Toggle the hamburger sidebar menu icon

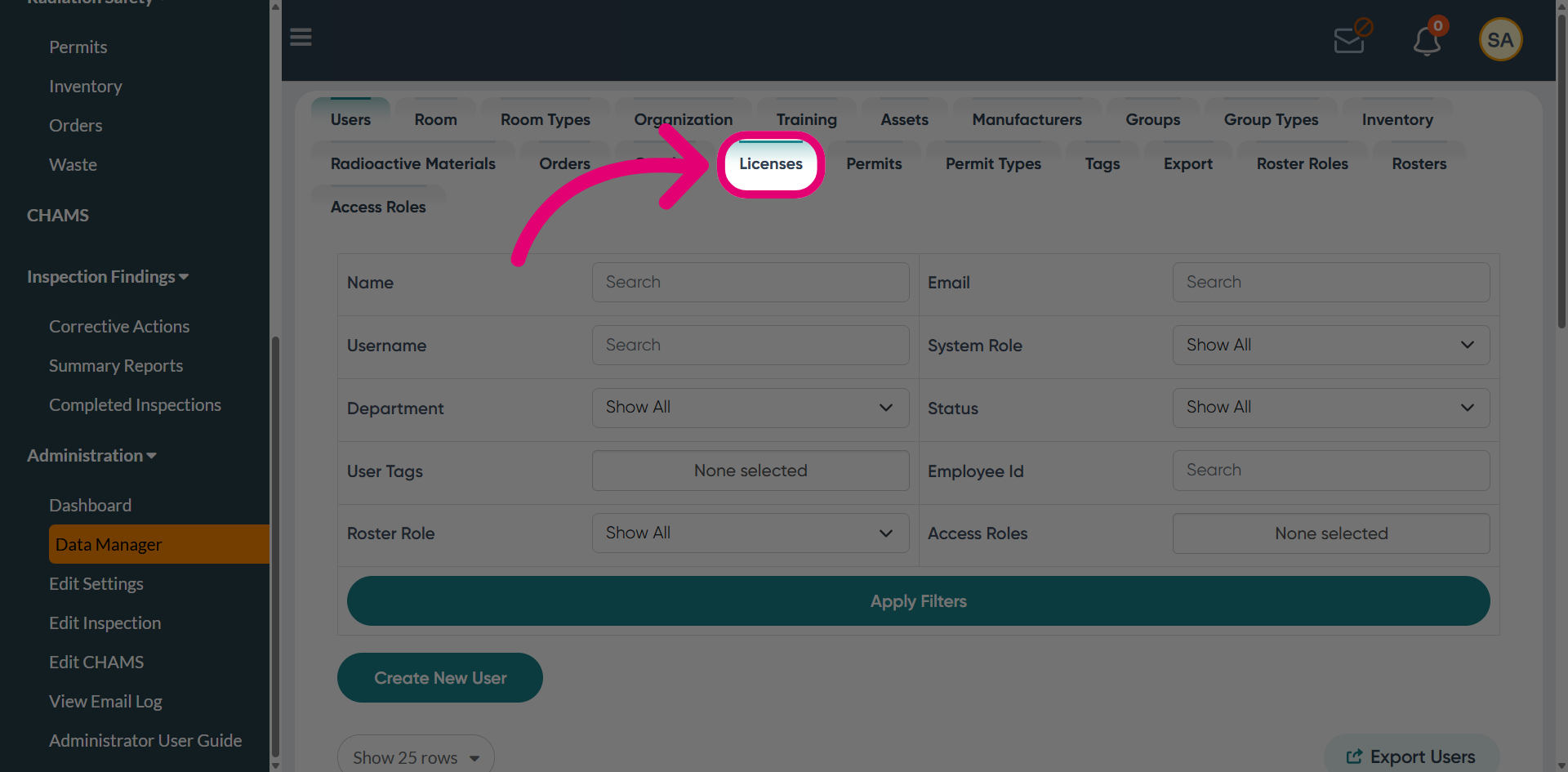point(301,38)
